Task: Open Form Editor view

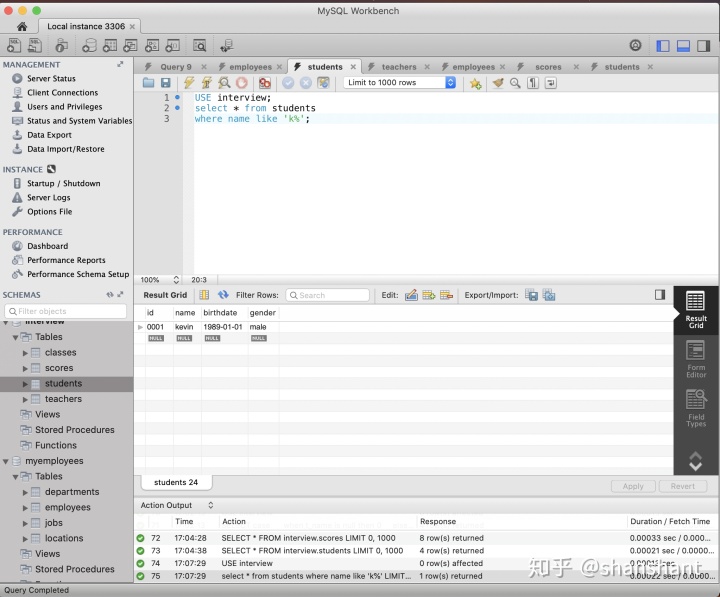Action: 696,359
